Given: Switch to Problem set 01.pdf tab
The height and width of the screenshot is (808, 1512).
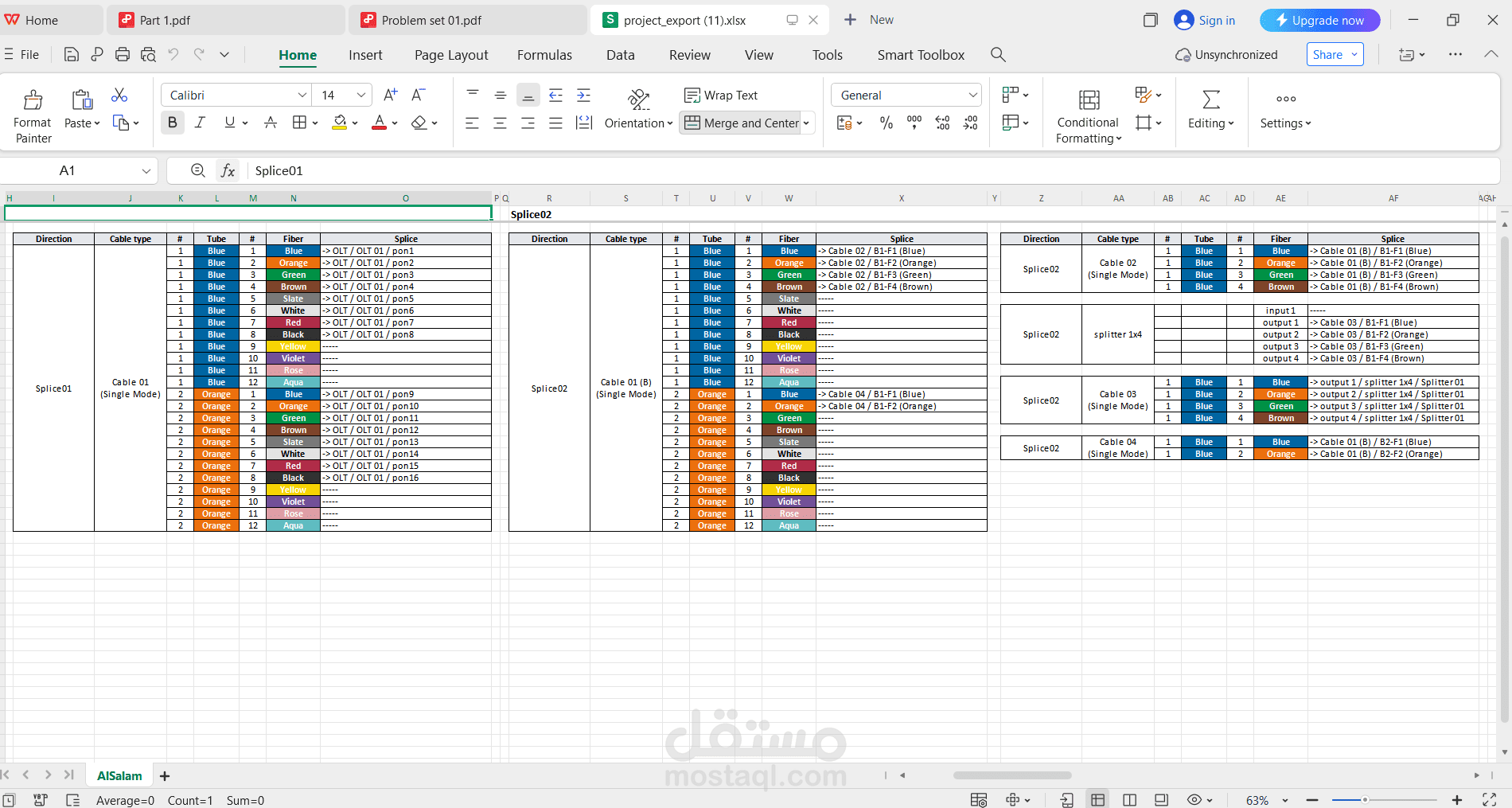Looking at the screenshot, I should [468, 20].
